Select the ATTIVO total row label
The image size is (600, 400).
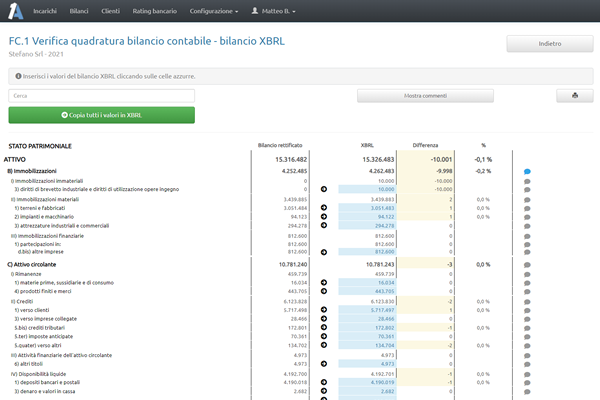(15, 160)
